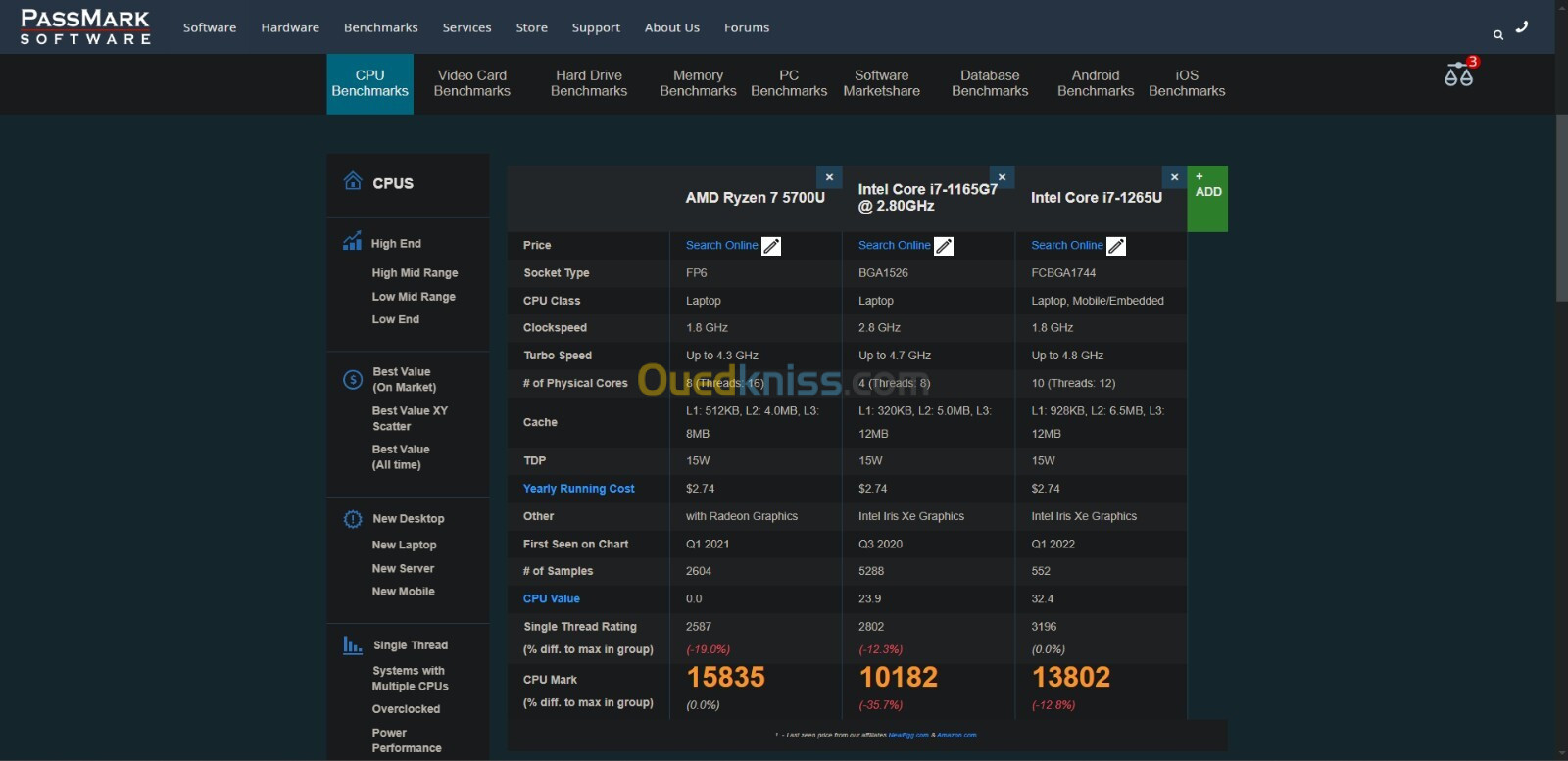The height and width of the screenshot is (761, 1568).
Task: Click the CPUS sidebar heading
Action: click(x=393, y=183)
